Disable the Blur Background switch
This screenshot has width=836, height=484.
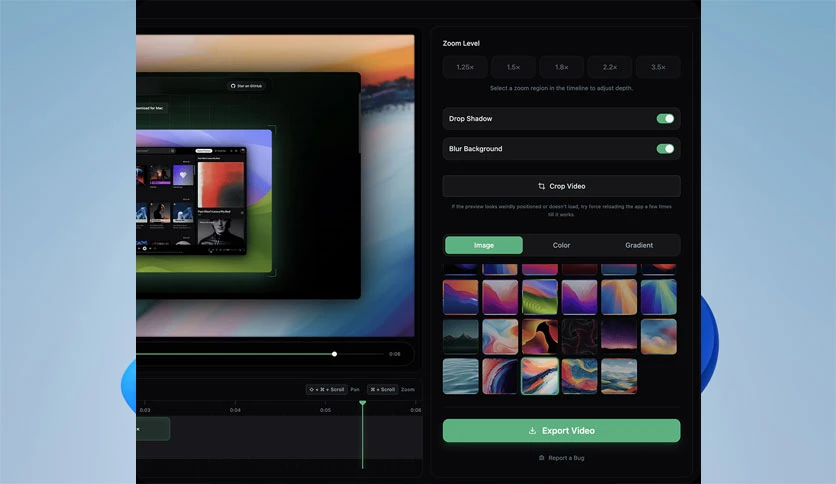point(665,149)
